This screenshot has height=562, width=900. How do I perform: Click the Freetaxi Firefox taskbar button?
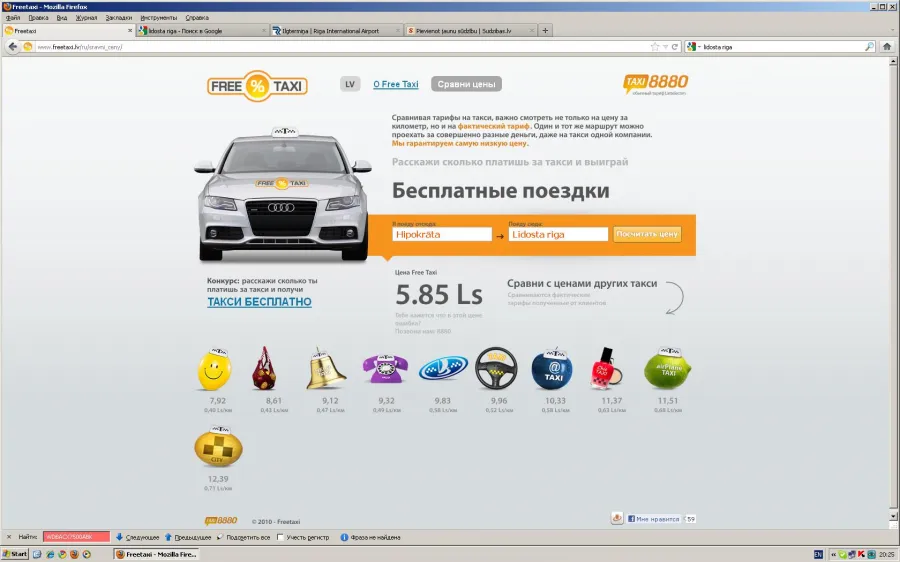(157, 554)
